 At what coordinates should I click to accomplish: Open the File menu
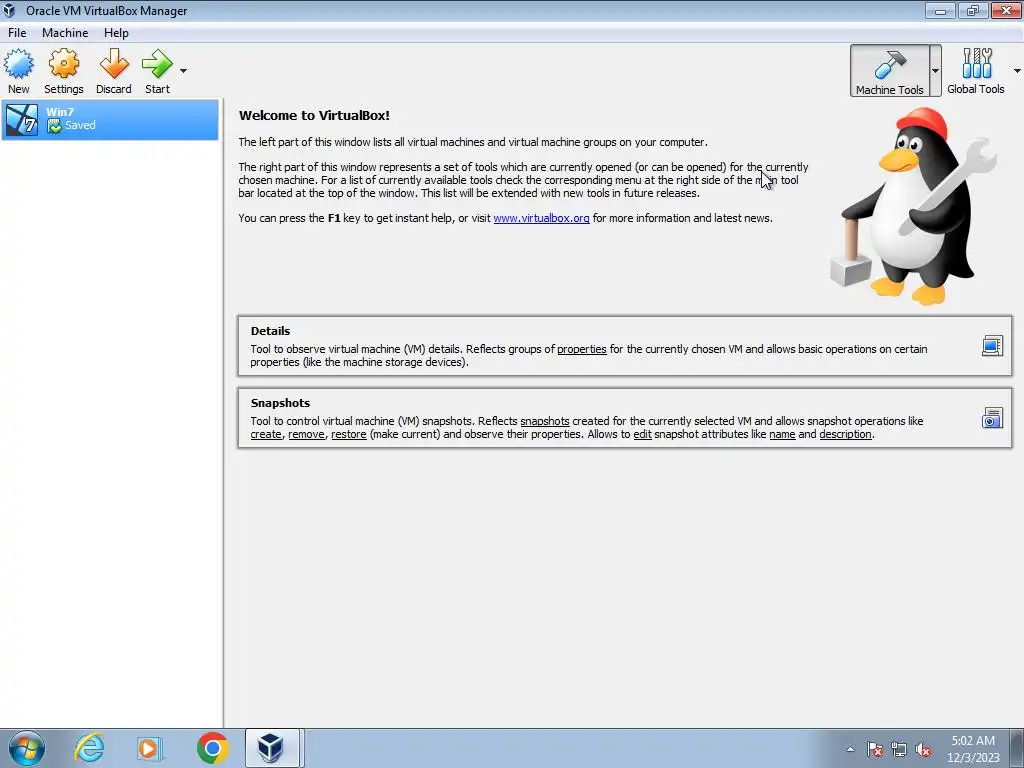17,33
